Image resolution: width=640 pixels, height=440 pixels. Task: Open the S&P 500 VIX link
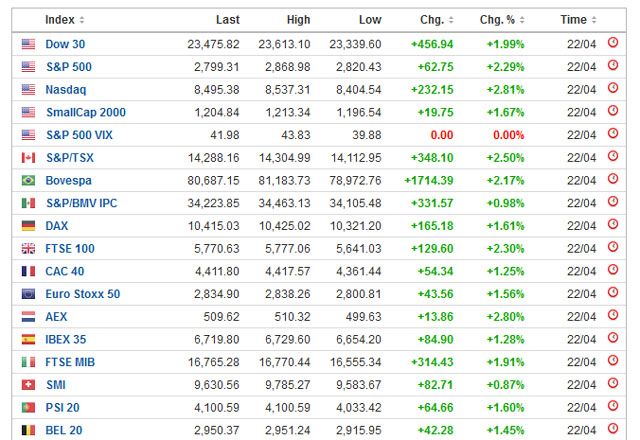tap(79, 135)
